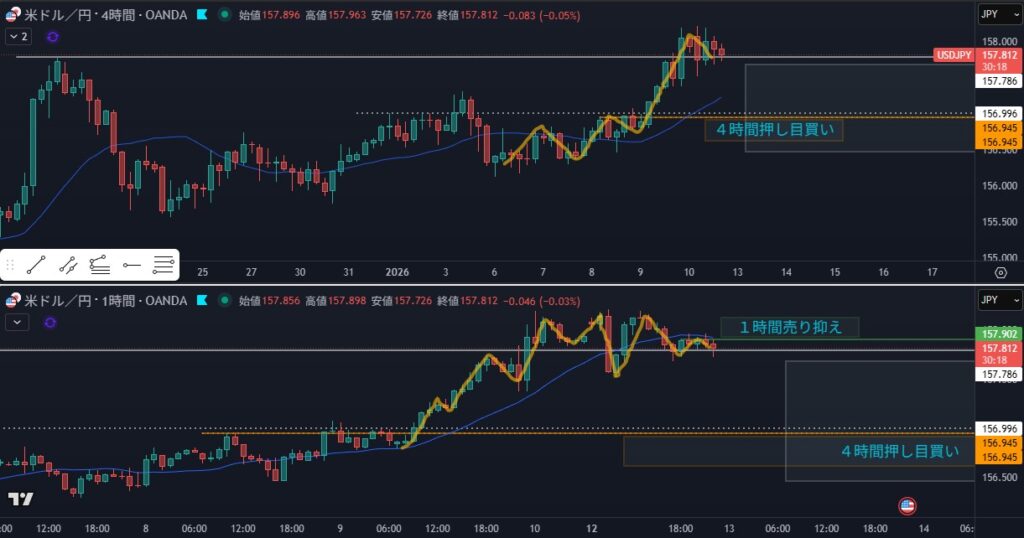Pick the horizontal line drawing tool

click(x=131, y=265)
